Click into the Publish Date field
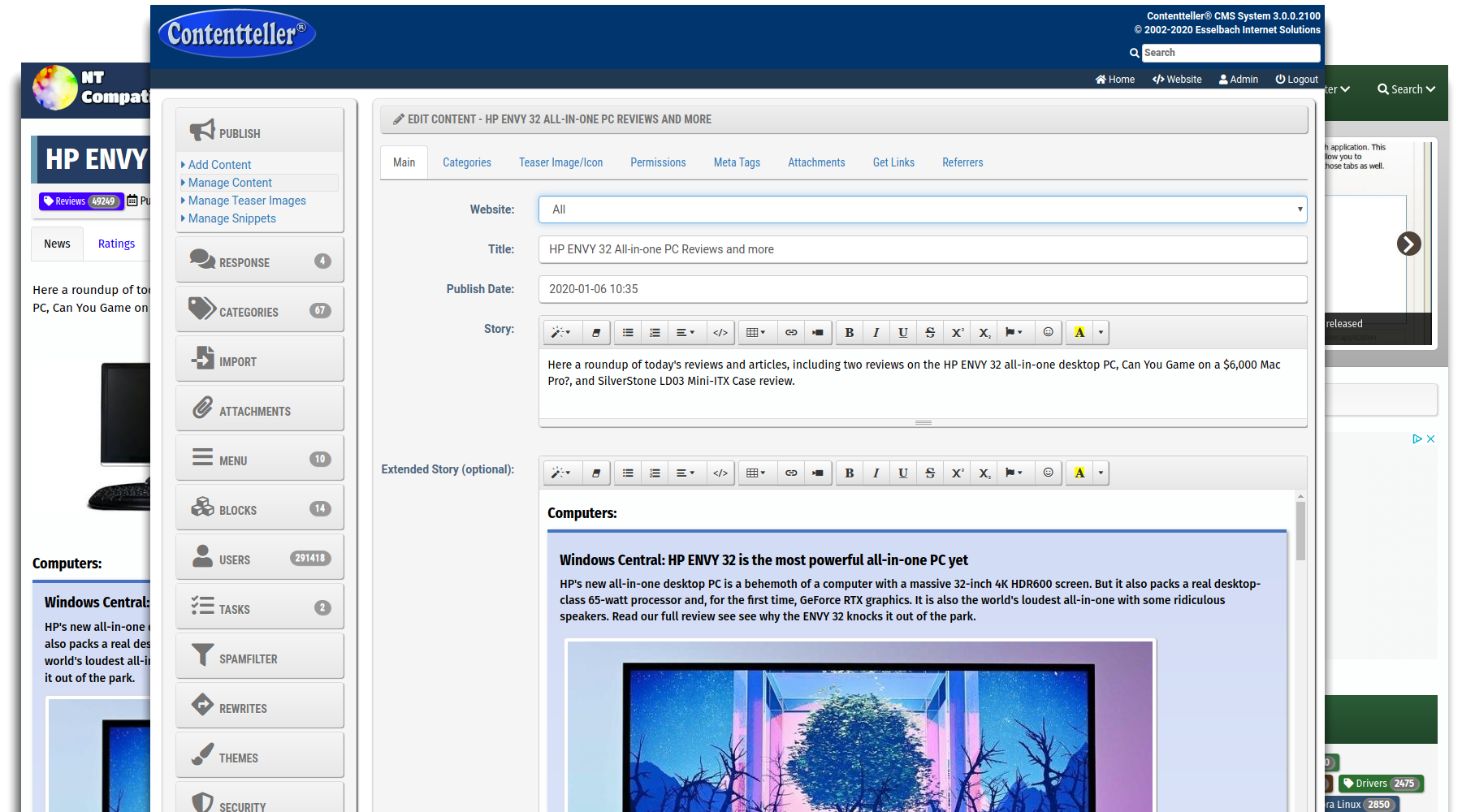This screenshot has height=812, width=1462. (x=922, y=289)
